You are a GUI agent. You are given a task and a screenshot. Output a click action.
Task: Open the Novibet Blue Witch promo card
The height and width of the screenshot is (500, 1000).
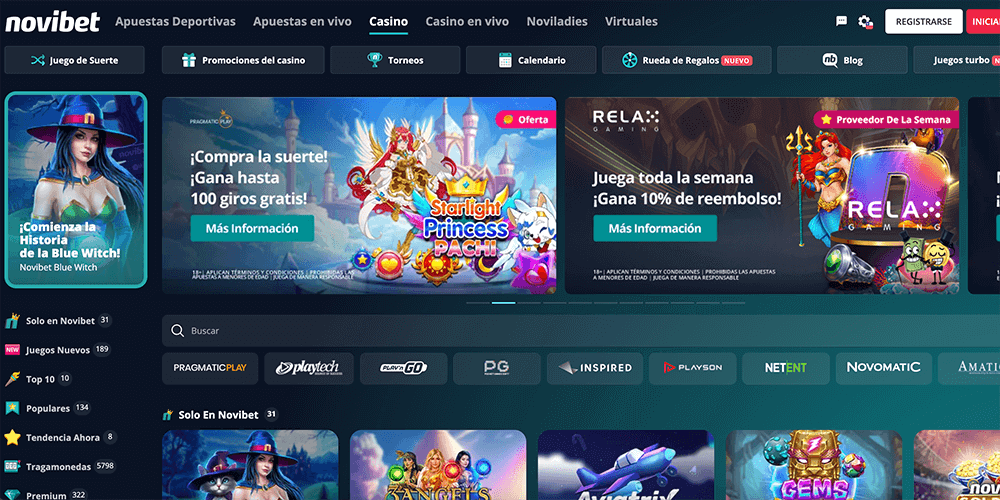pyautogui.click(x=76, y=190)
